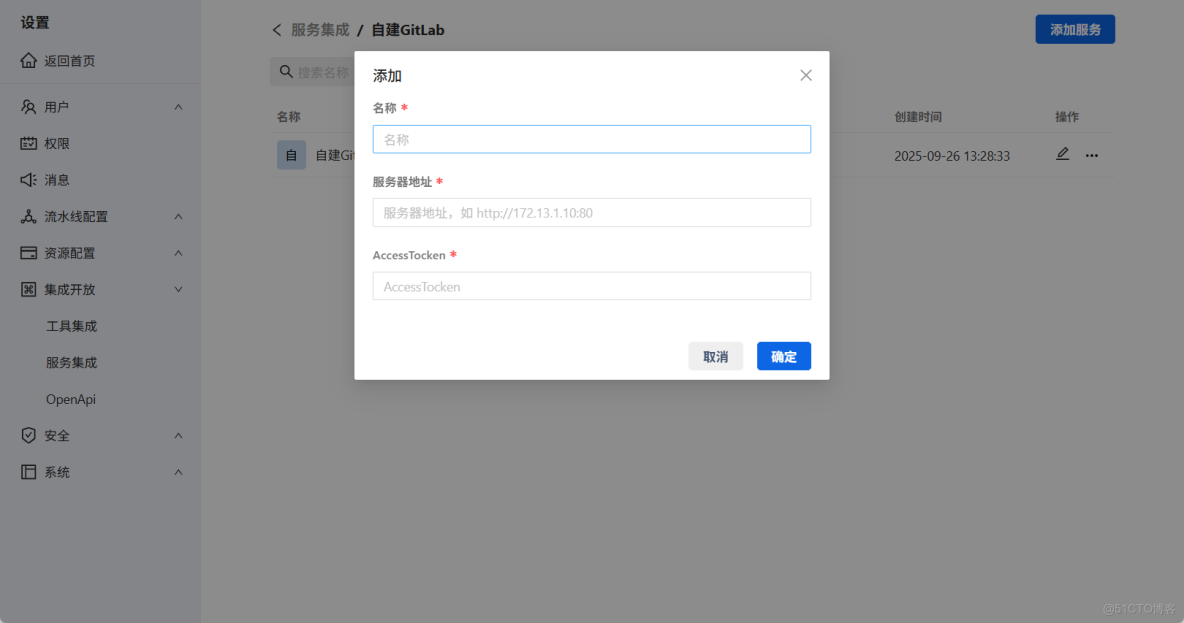Click the 权限 calendar icon
1184x623 pixels.
pyautogui.click(x=26, y=143)
